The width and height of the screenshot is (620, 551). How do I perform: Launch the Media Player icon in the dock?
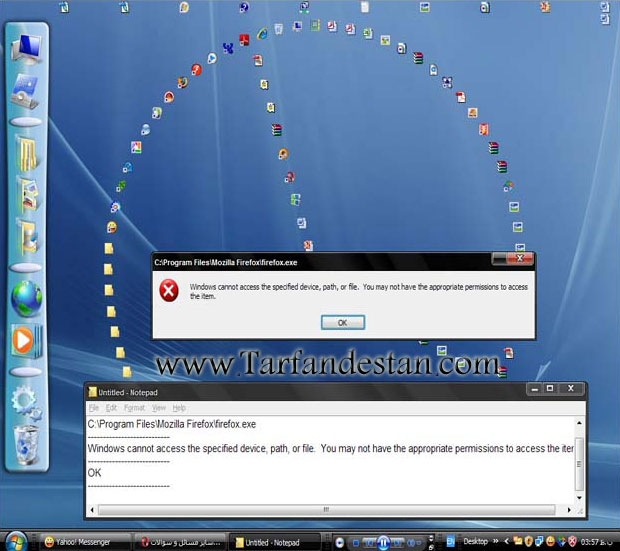(x=26, y=341)
